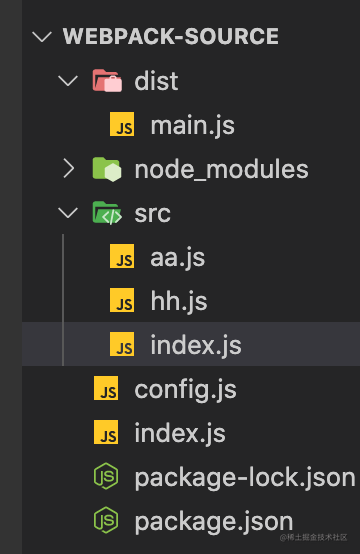Open the package.json file label
The image size is (360, 554).
tap(214, 521)
